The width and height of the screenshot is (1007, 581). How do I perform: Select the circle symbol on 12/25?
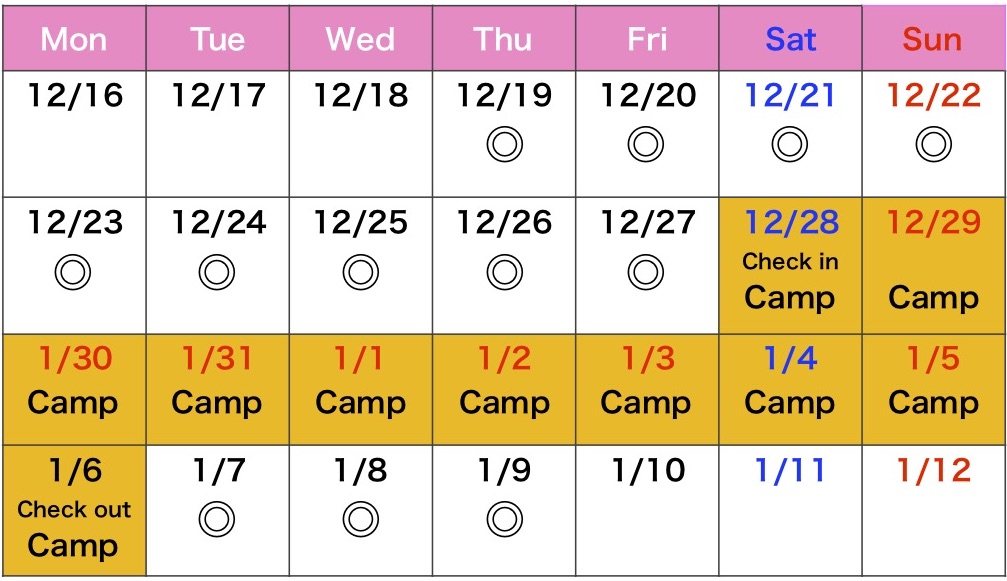coord(360,271)
